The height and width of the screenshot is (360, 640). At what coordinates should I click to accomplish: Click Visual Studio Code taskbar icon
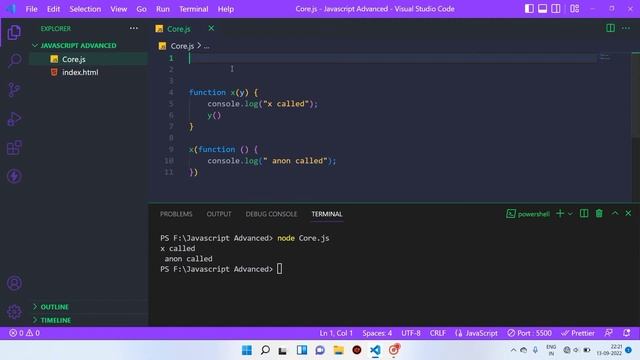tap(375, 350)
